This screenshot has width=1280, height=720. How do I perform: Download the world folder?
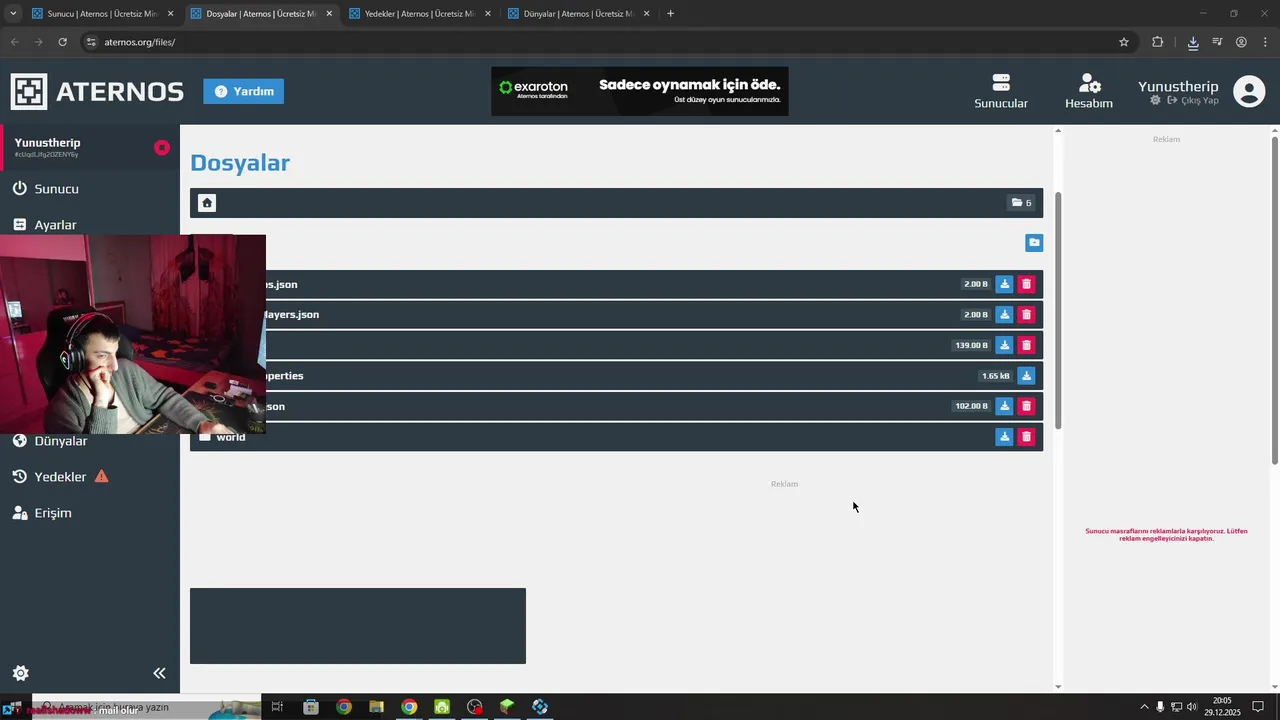tap(1005, 437)
